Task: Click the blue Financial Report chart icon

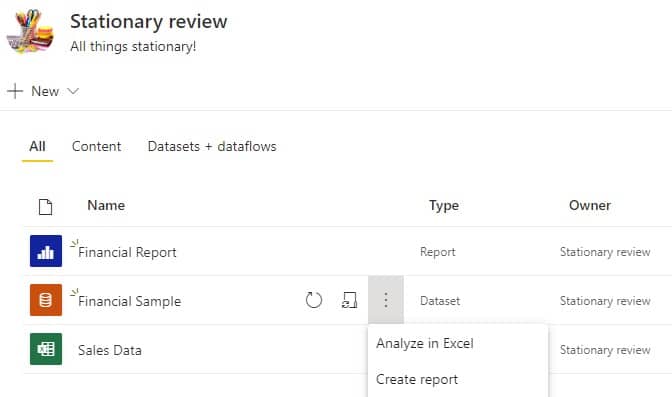Action: click(x=46, y=251)
